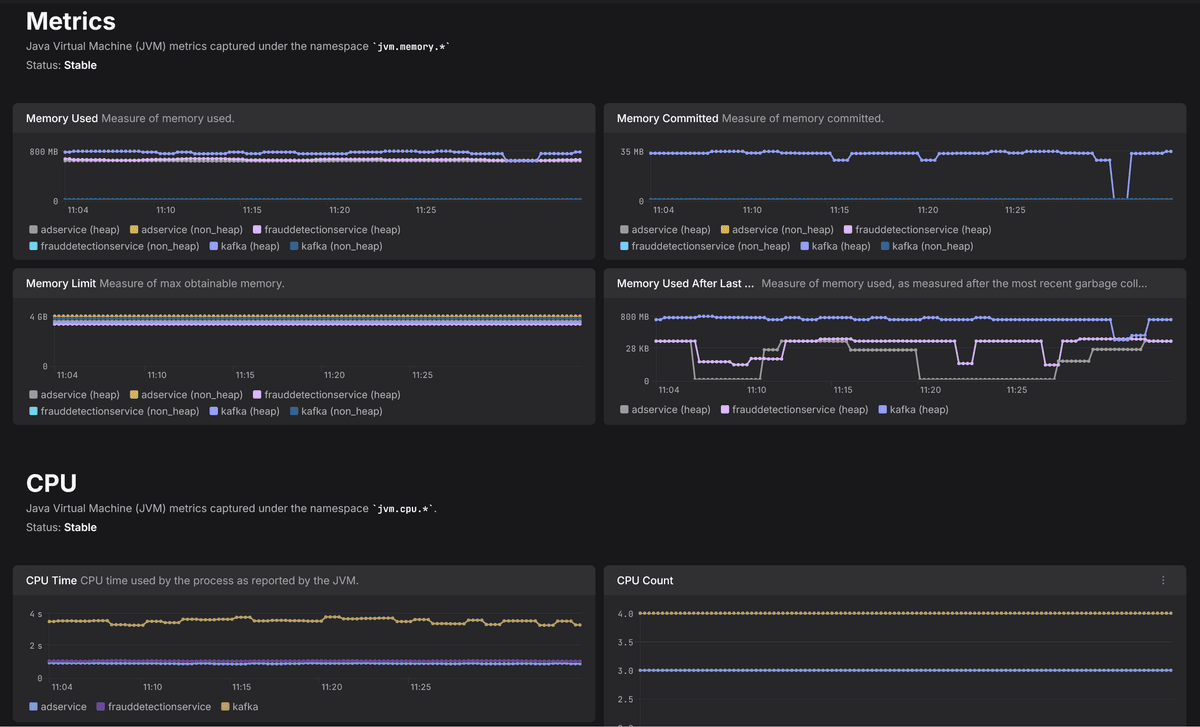Toggle frauddetectionservice (heap) in Memory Limit legend
The height and width of the screenshot is (727, 1200).
tap(326, 395)
